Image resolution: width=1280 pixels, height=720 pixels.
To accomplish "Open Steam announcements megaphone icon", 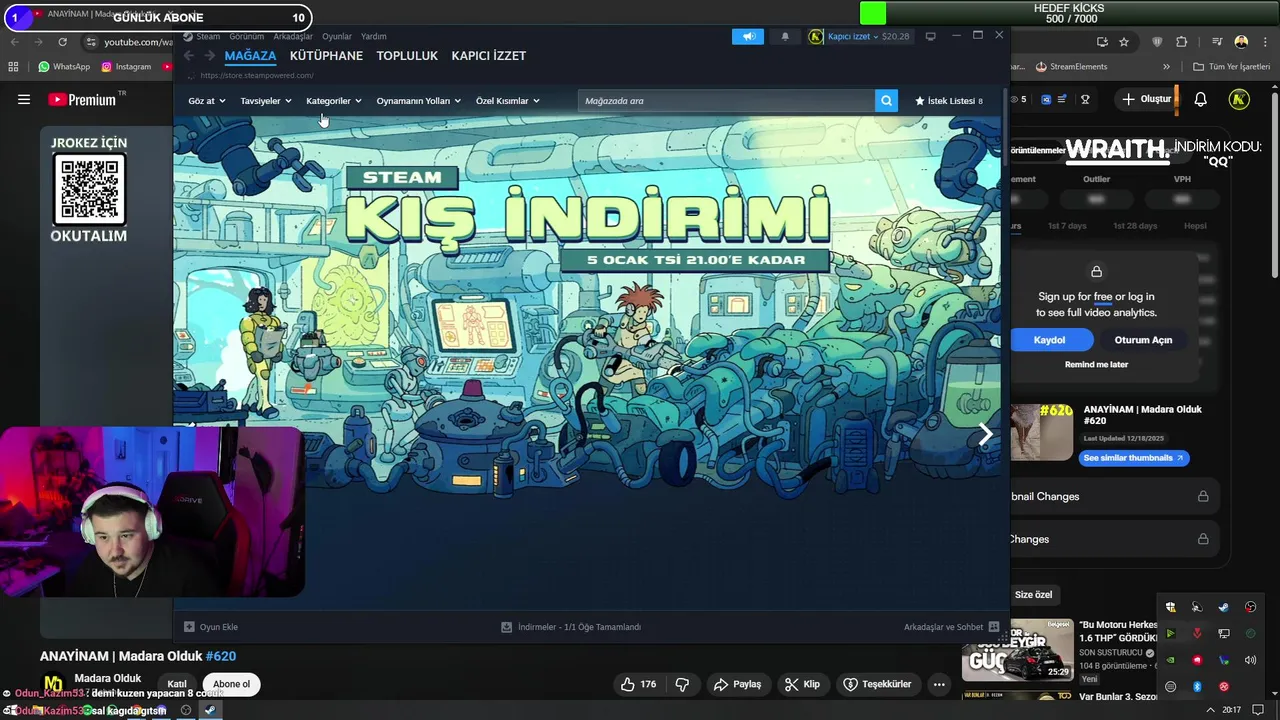I will (748, 36).
